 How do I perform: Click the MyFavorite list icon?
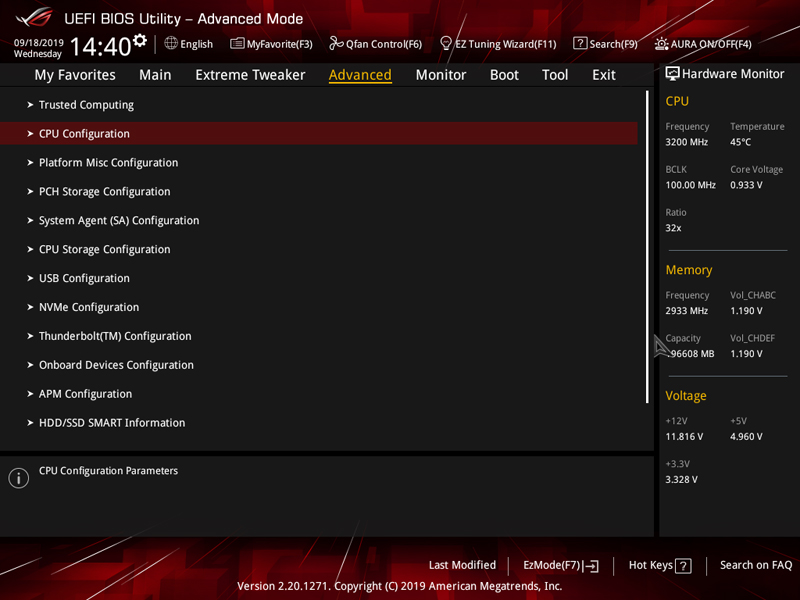click(237, 43)
